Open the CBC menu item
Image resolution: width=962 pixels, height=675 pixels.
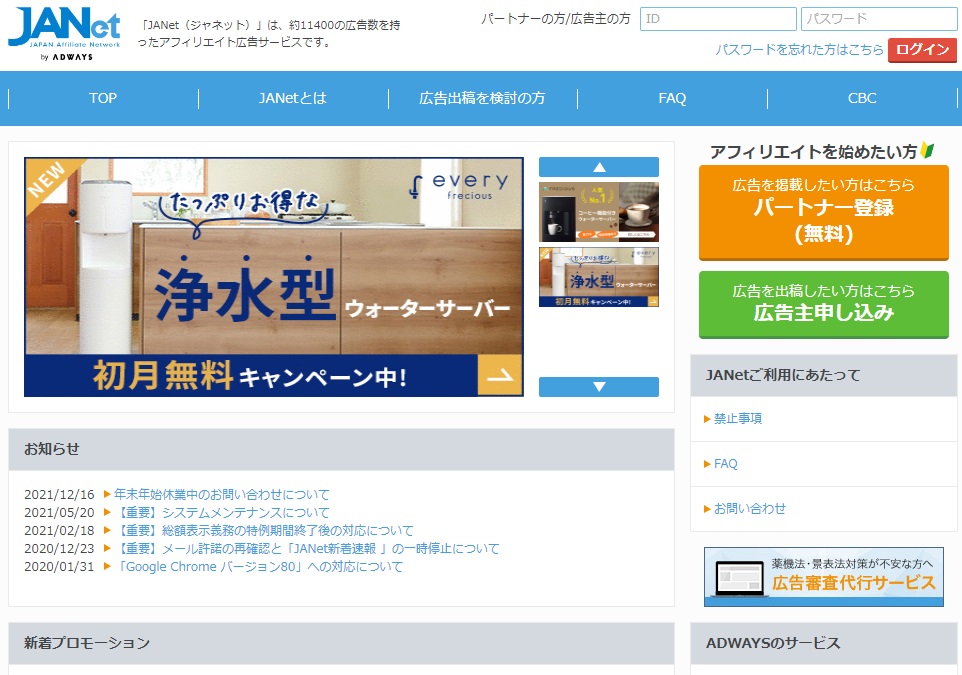[x=862, y=98]
